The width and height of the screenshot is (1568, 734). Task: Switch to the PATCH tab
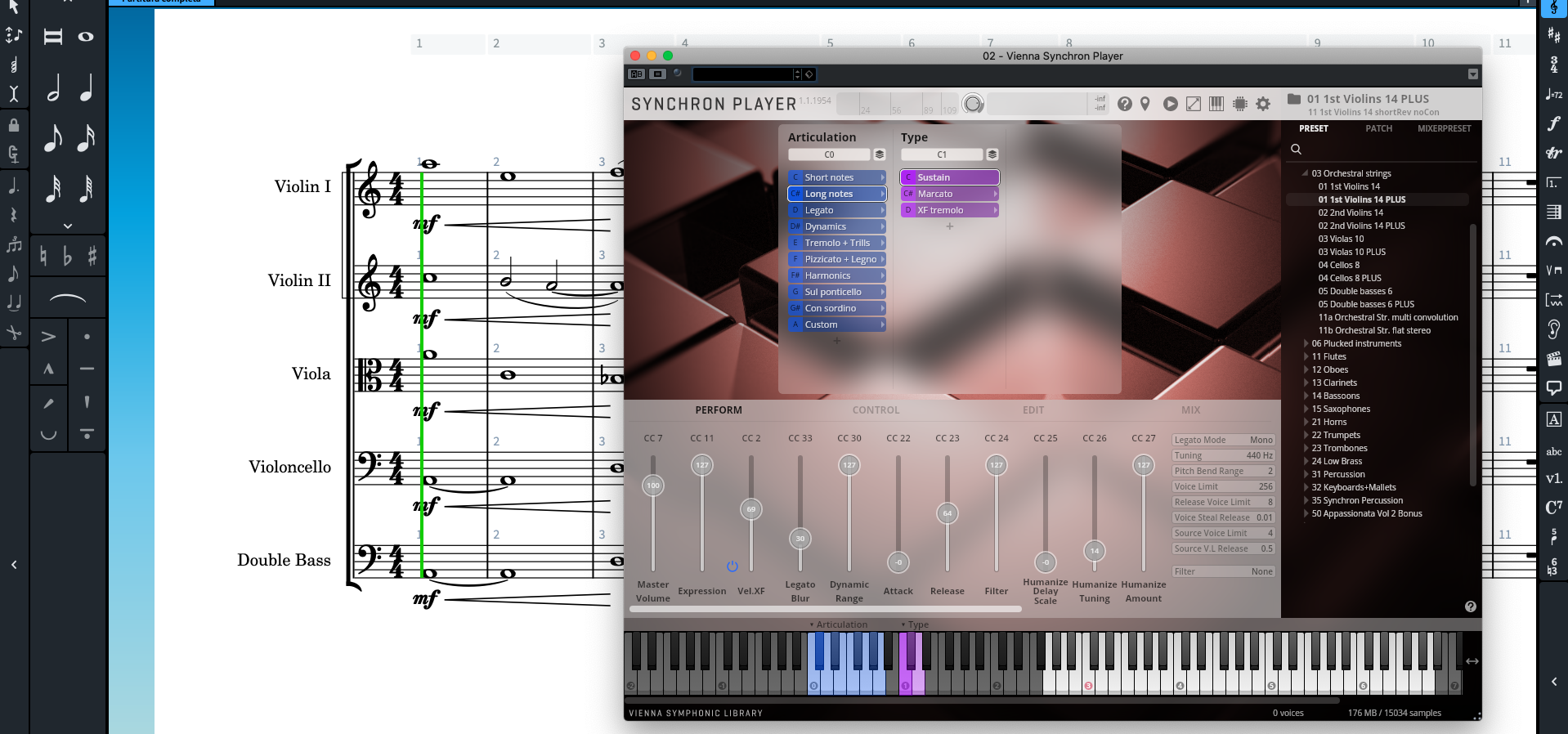(1378, 128)
